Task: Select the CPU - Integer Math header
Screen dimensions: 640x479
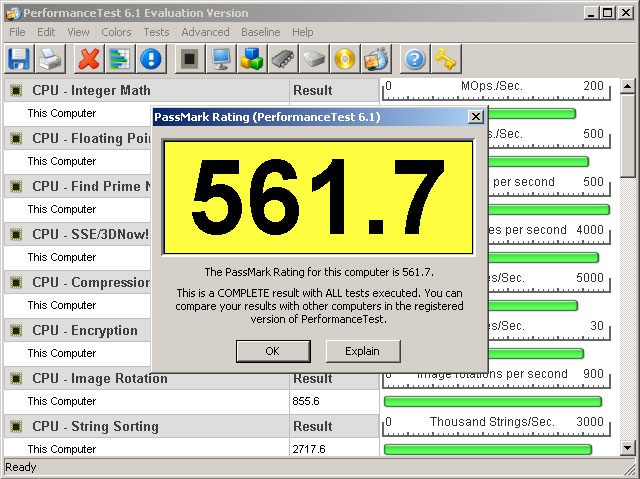Action: tap(147, 90)
